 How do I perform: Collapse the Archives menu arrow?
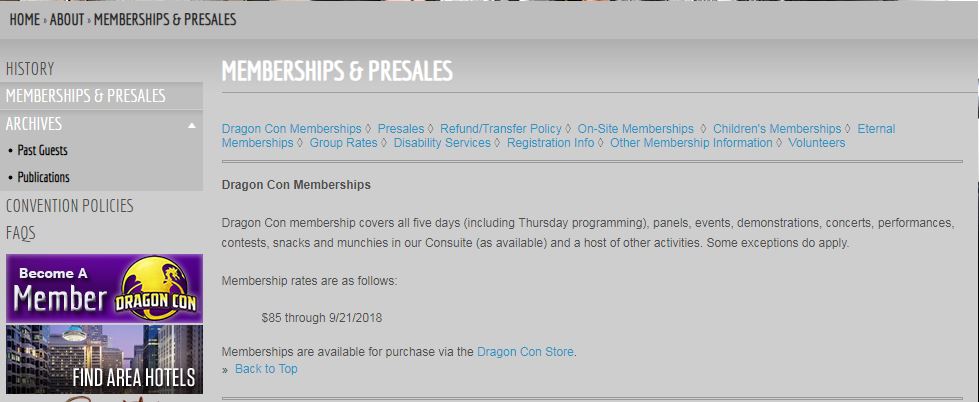[x=192, y=125]
